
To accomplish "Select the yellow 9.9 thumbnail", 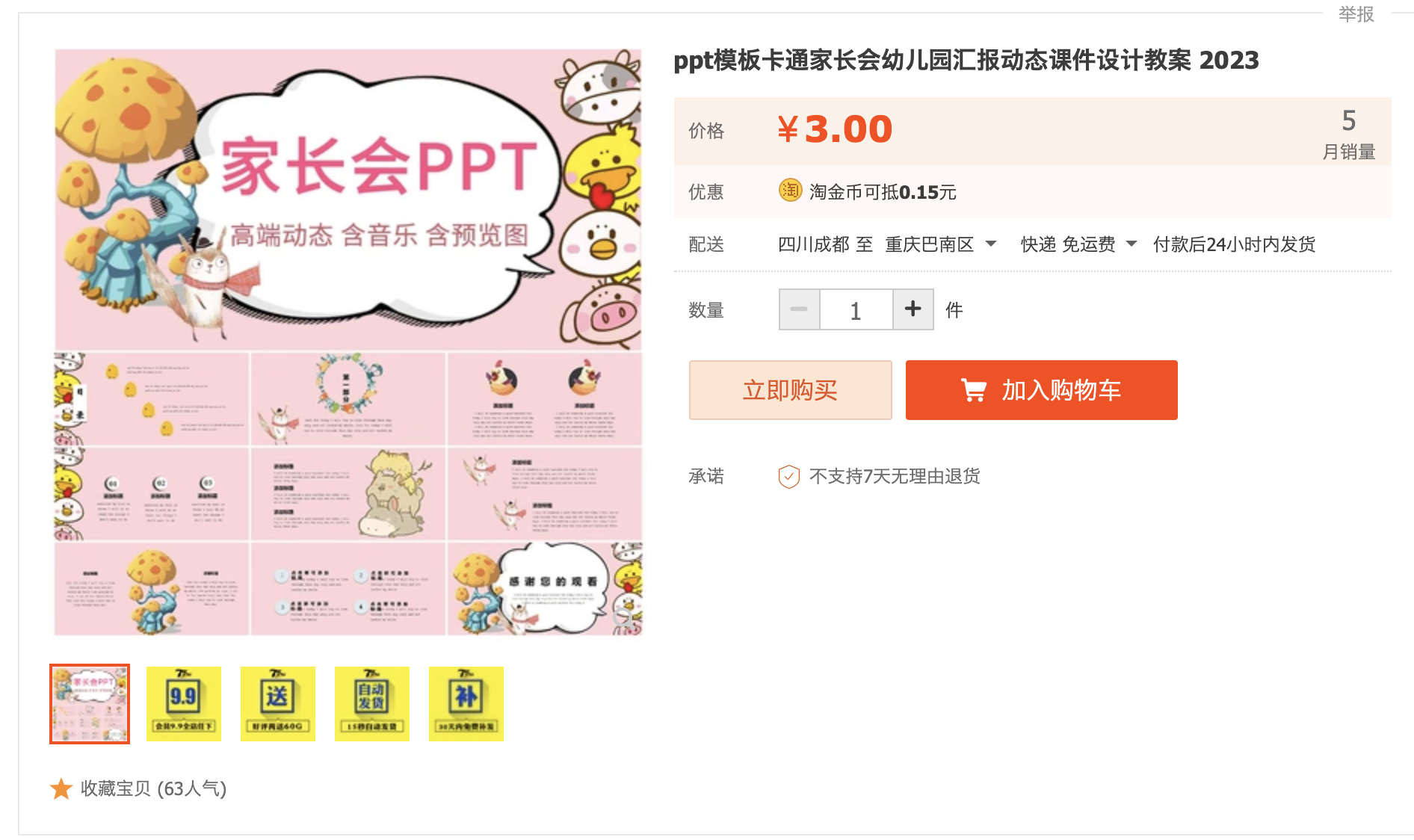I will coord(184,704).
